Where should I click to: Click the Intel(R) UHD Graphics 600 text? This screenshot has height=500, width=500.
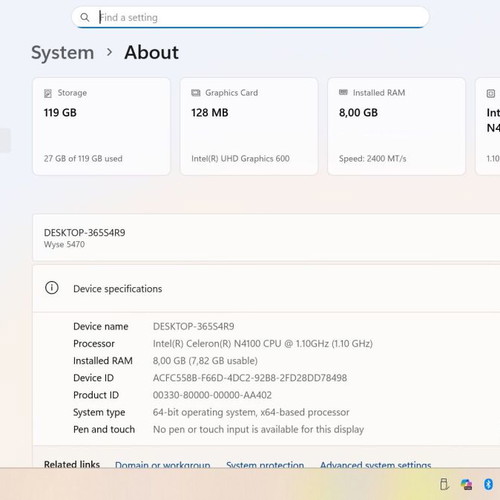240,159
